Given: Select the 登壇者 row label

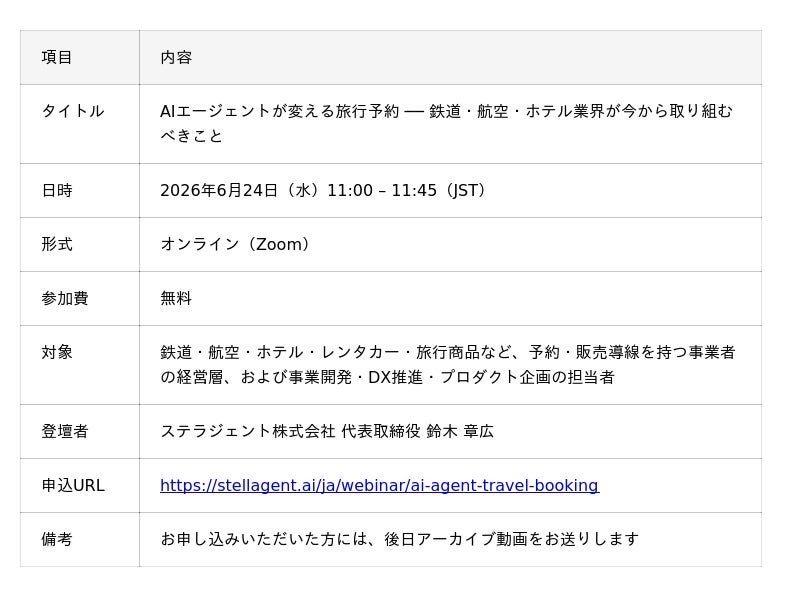Looking at the screenshot, I should pyautogui.click(x=65, y=431).
